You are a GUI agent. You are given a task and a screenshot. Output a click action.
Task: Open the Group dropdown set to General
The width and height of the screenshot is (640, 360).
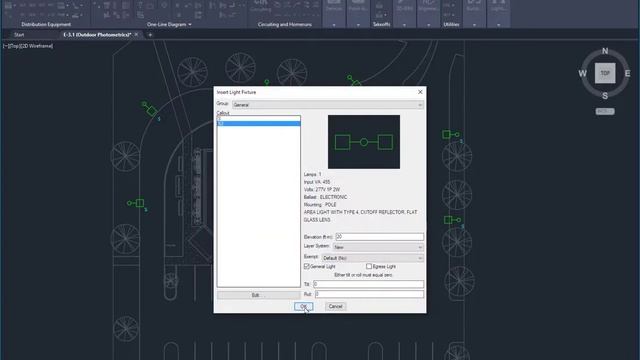point(328,105)
